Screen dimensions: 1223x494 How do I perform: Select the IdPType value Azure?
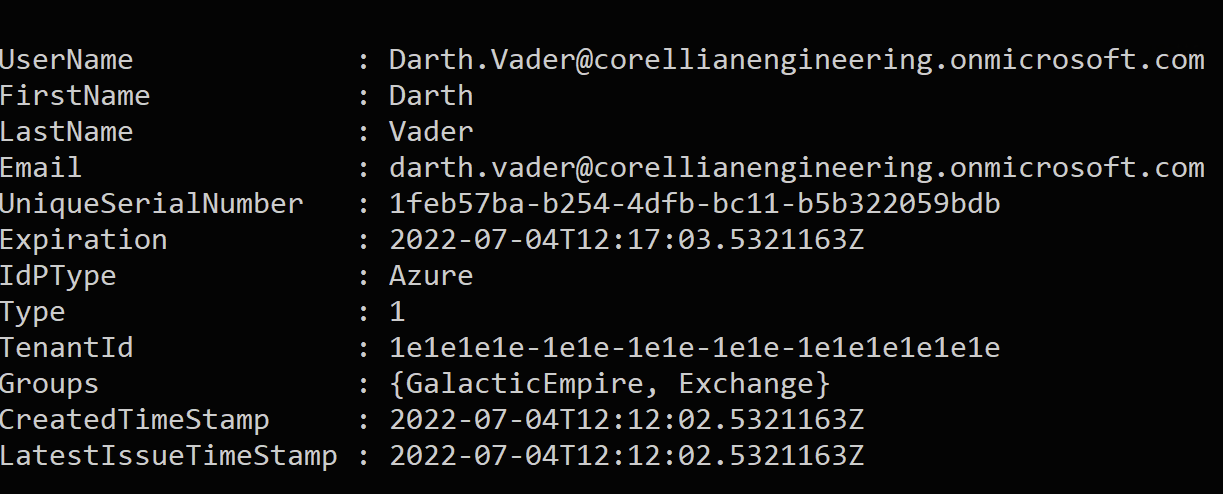tap(431, 276)
